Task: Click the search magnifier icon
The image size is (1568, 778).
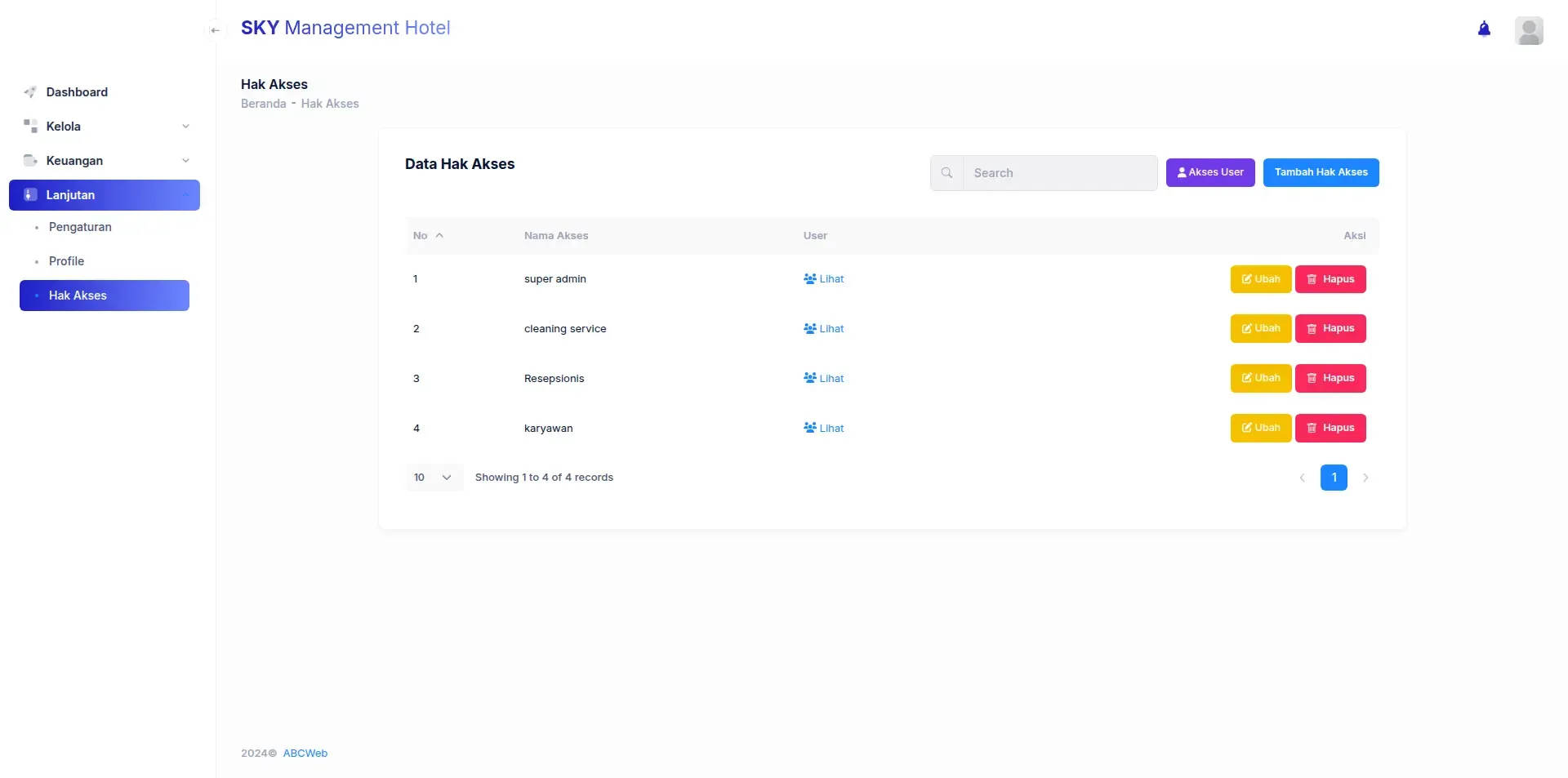Action: tap(947, 173)
